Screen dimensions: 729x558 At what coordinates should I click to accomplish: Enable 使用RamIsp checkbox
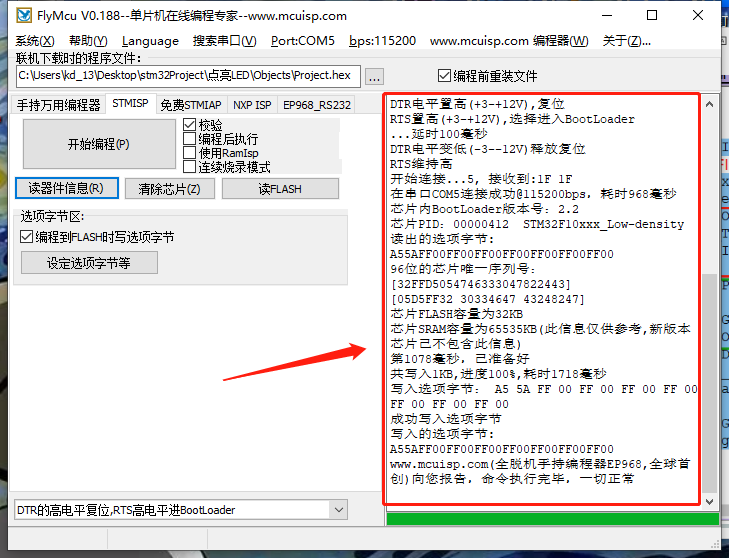190,153
